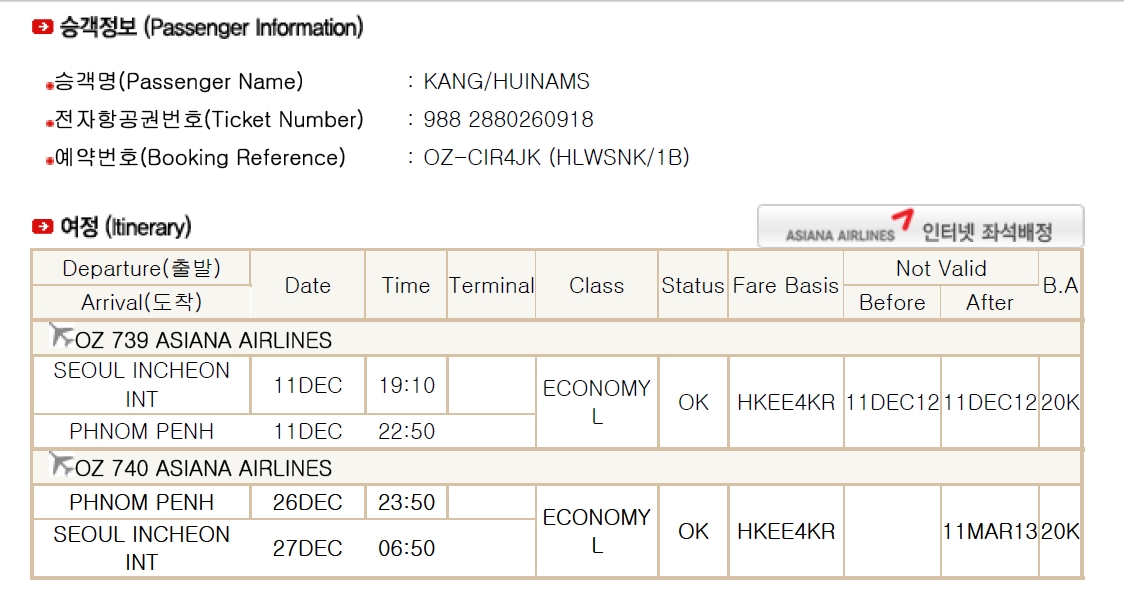Click the red arrow icon beside Passenger Information

click(x=42, y=27)
